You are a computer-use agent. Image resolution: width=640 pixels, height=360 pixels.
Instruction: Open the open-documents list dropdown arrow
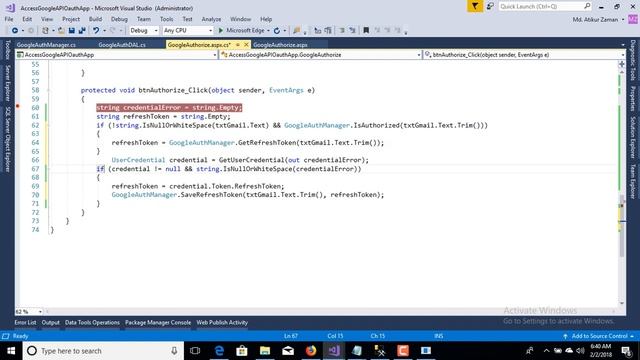[623, 44]
